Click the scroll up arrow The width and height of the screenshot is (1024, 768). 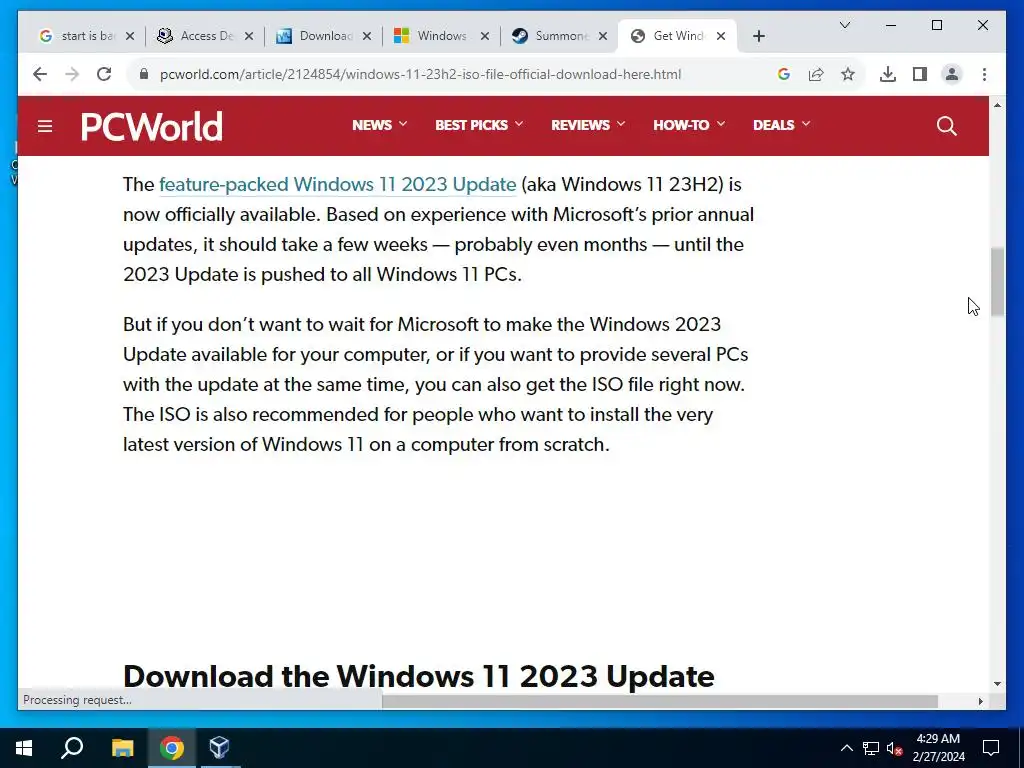(x=997, y=105)
